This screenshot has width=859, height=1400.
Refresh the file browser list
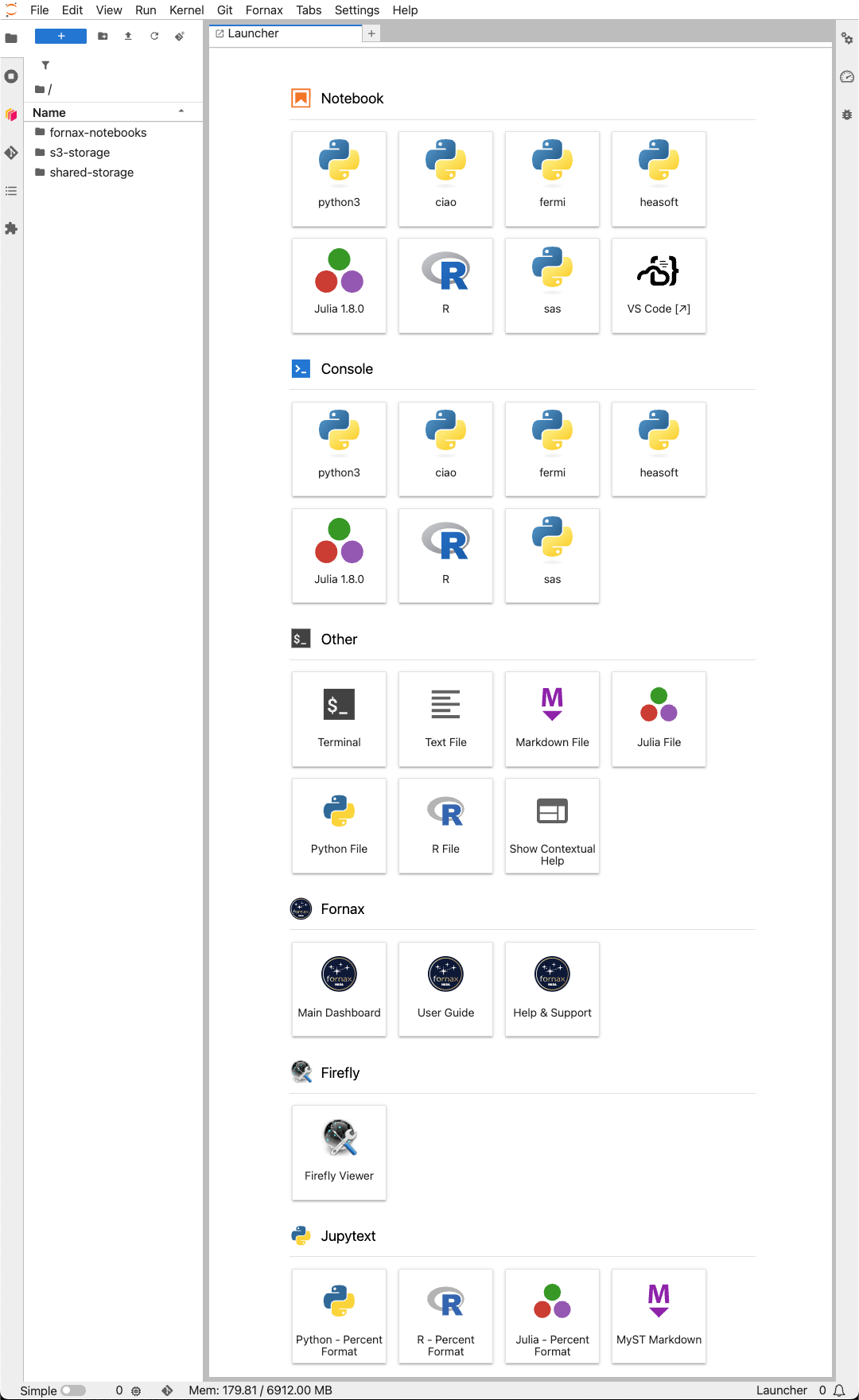click(x=154, y=37)
